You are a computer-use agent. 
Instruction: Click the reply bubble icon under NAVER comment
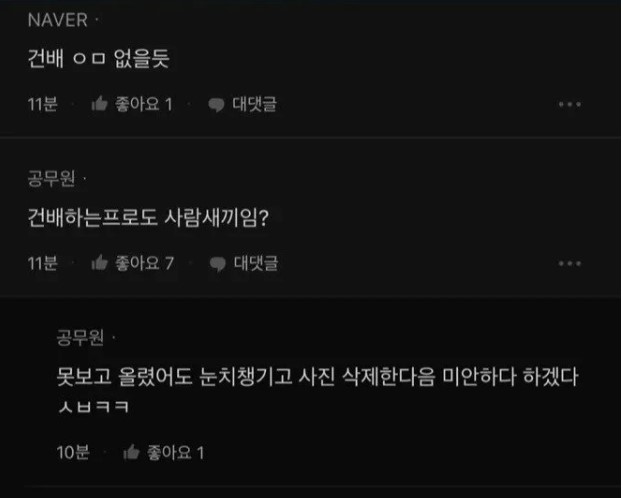click(217, 105)
